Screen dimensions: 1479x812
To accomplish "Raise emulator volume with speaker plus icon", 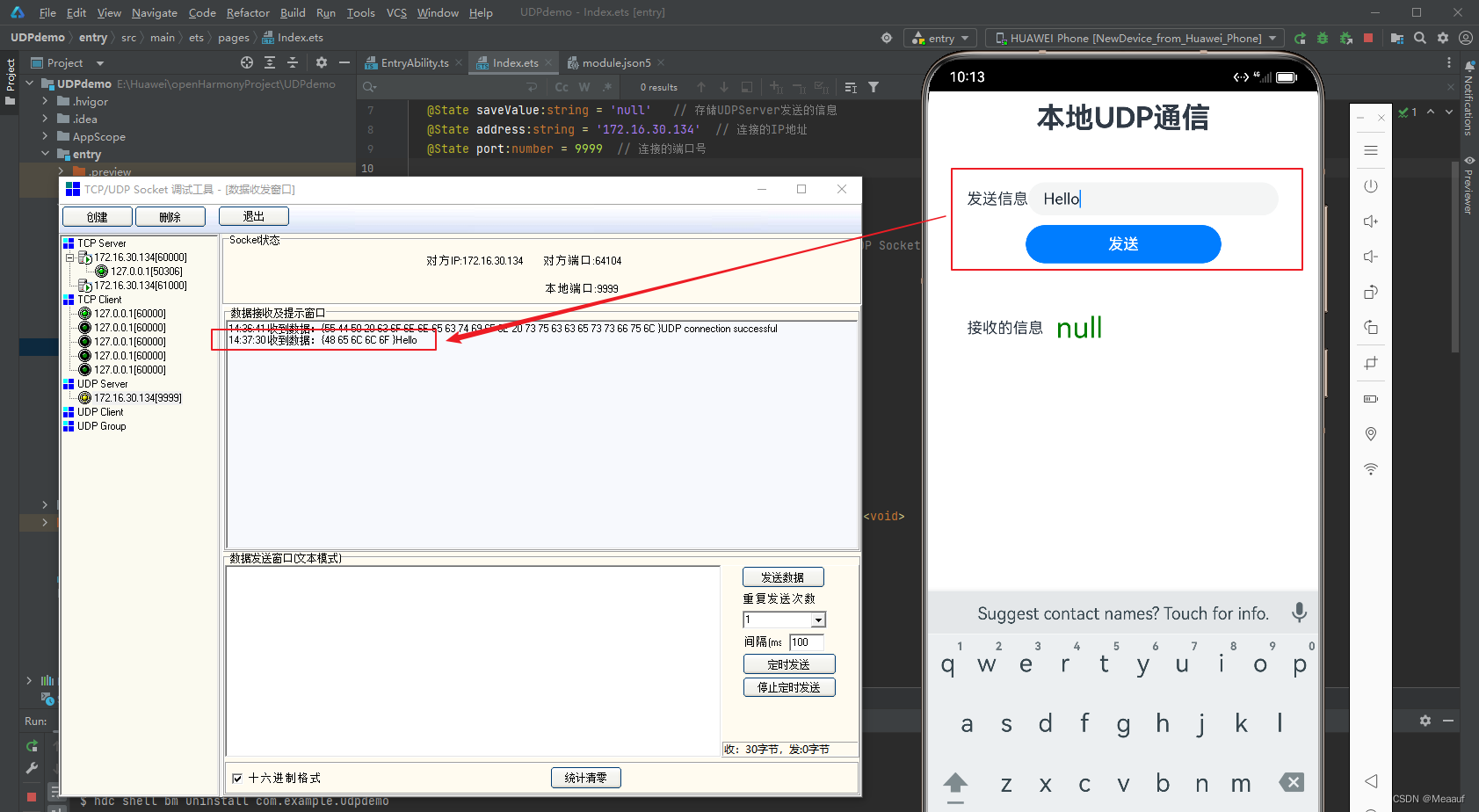I will click(1370, 221).
